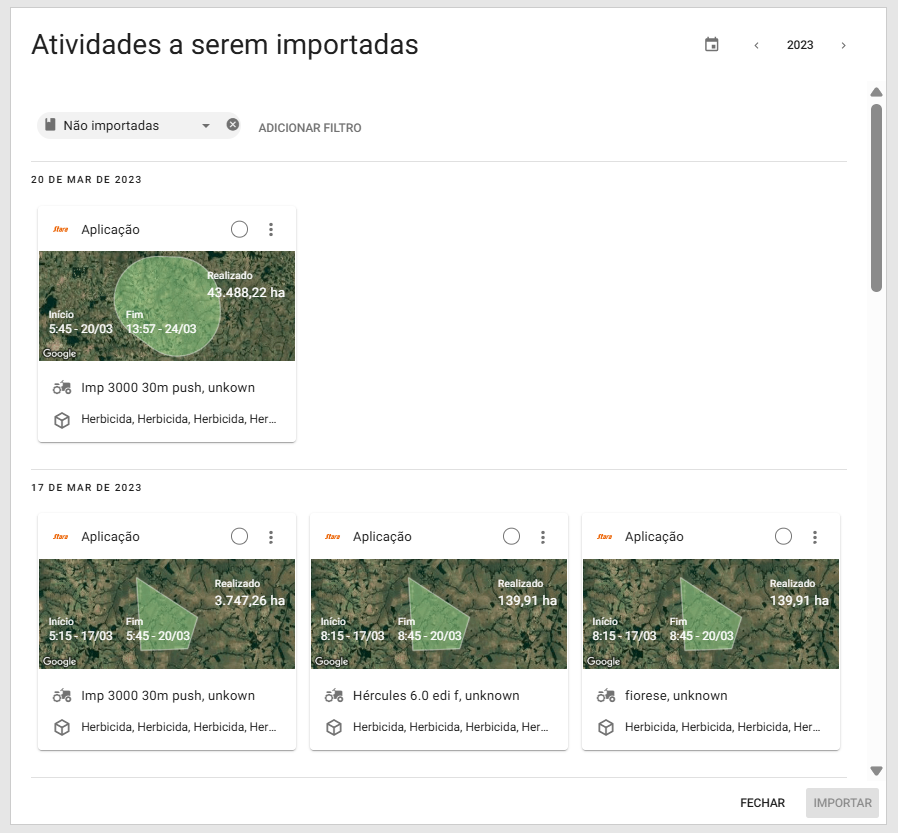Click product box icon on Hércules card
This screenshot has height=833, width=898.
pos(333,728)
